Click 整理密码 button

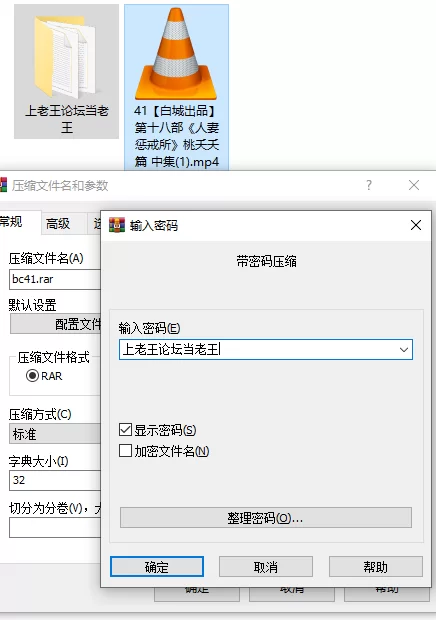tap(266, 518)
